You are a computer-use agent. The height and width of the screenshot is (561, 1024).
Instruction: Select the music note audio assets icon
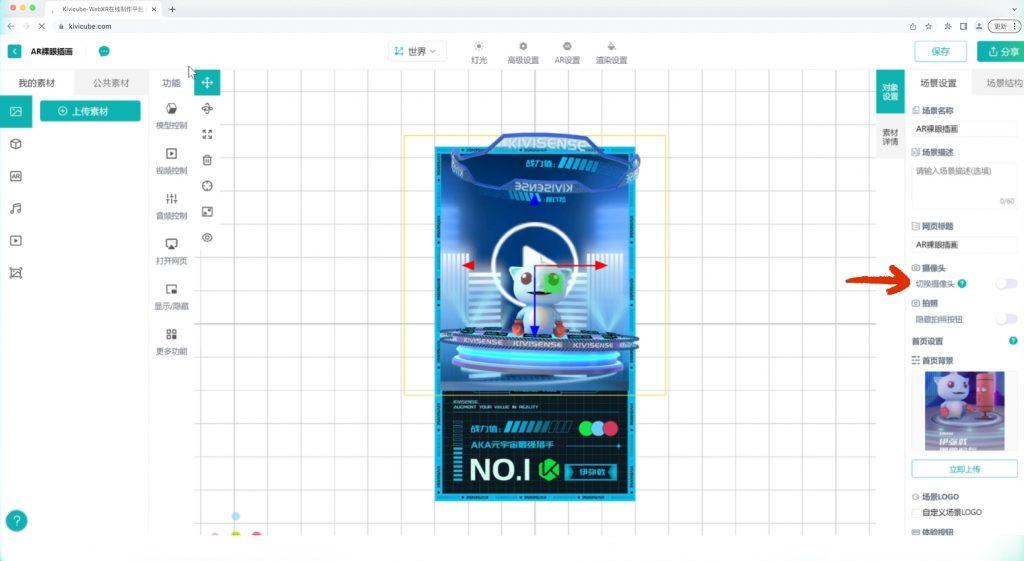tap(16, 208)
